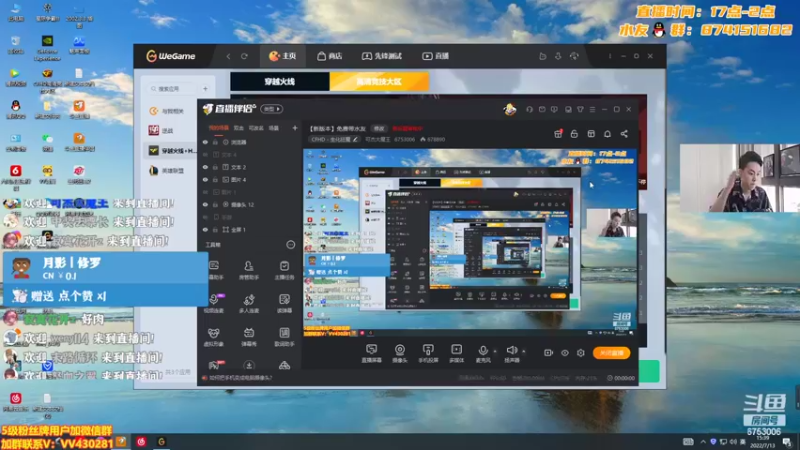Edit the CFHD stream category selector
Image resolution: width=800 pixels, height=450 pixels.
click(x=335, y=139)
